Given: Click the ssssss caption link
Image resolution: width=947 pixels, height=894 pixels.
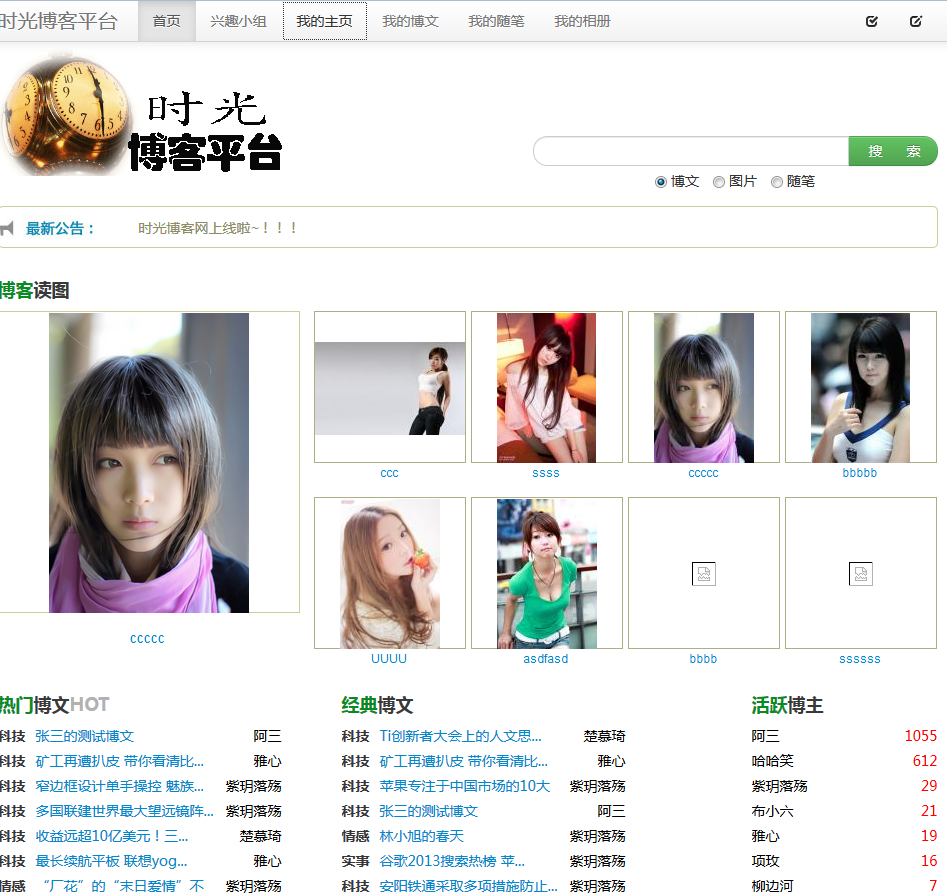Looking at the screenshot, I should coord(860,658).
